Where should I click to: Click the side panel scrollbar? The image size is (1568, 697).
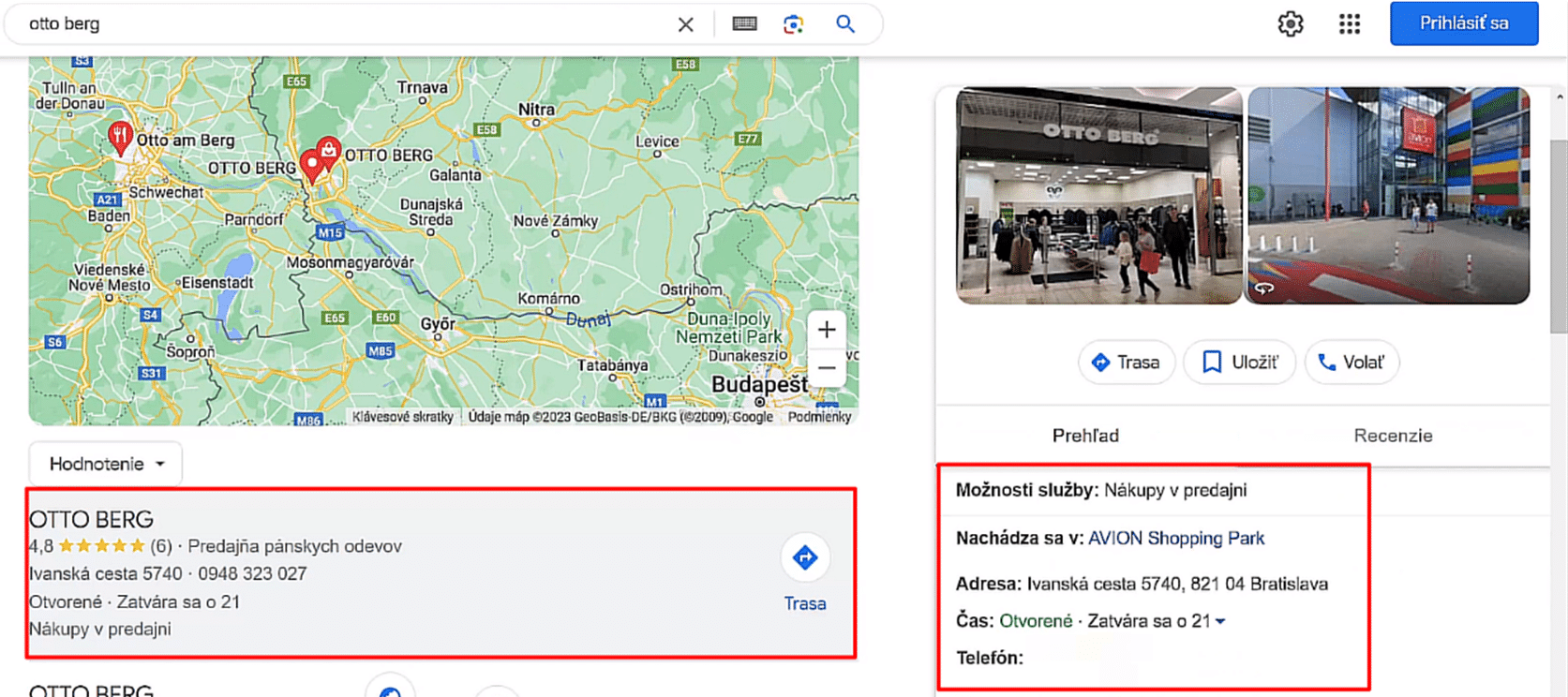[x=1558, y=236]
